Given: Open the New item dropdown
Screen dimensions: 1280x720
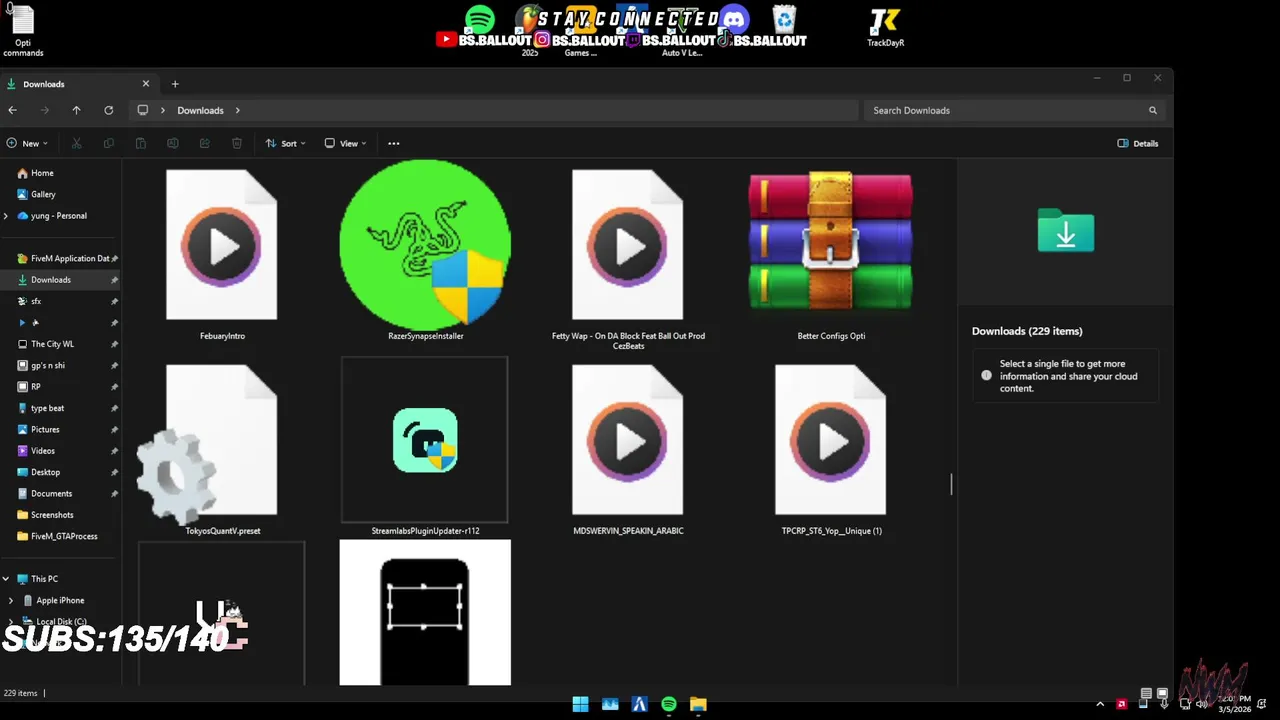Looking at the screenshot, I should click(x=27, y=143).
